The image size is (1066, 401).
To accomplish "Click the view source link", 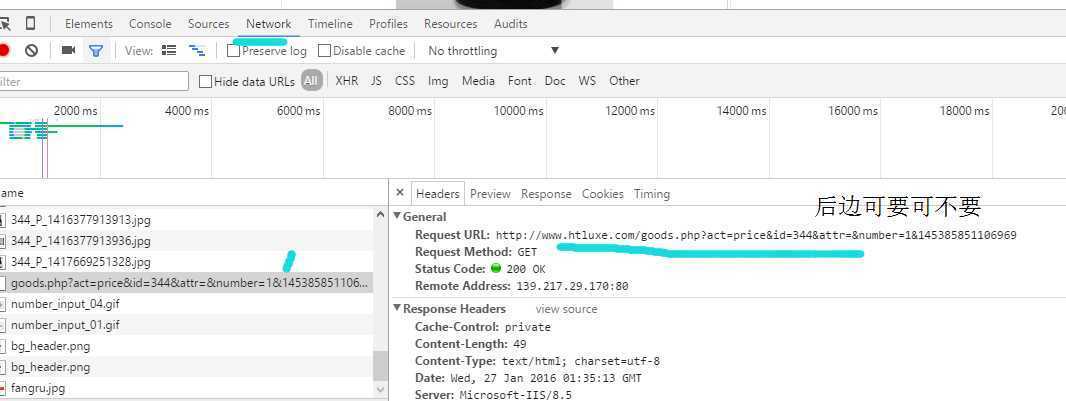I will tap(566, 309).
